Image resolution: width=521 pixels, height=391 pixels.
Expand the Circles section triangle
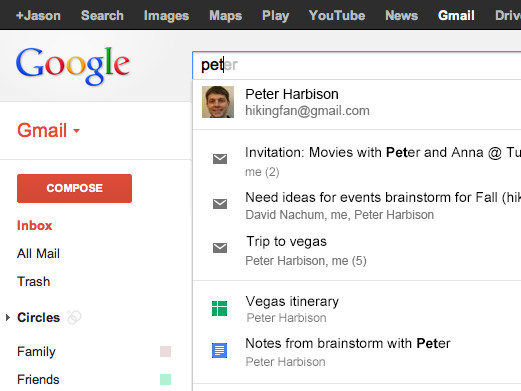(x=8, y=317)
